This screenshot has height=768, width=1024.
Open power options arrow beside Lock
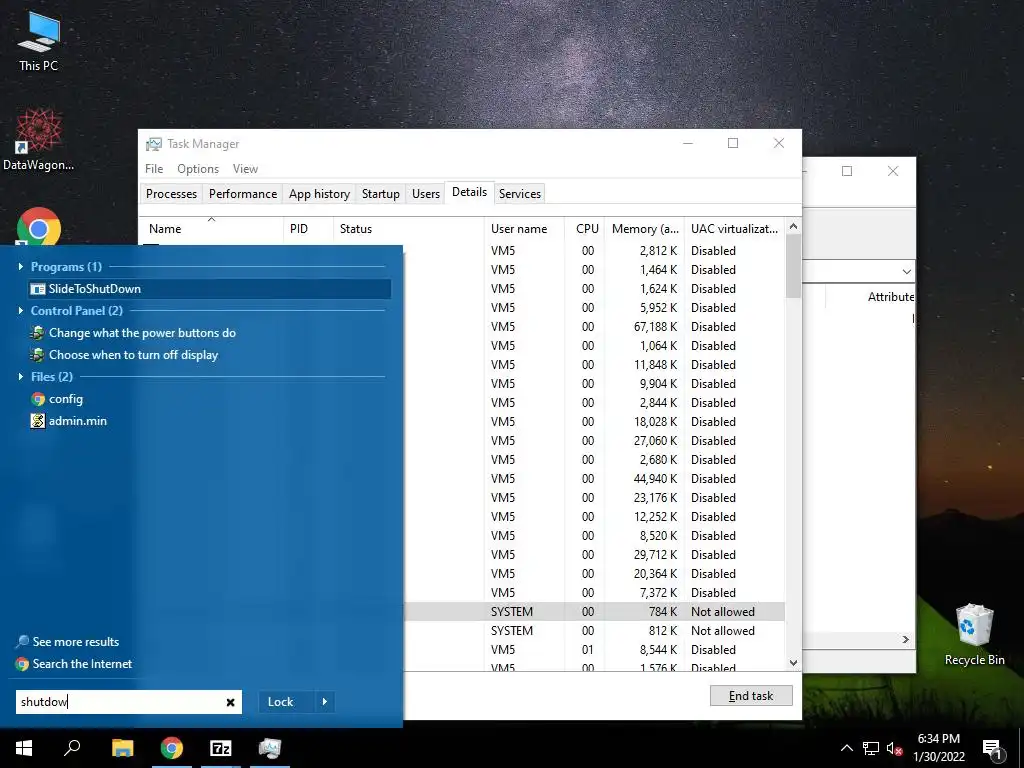325,702
